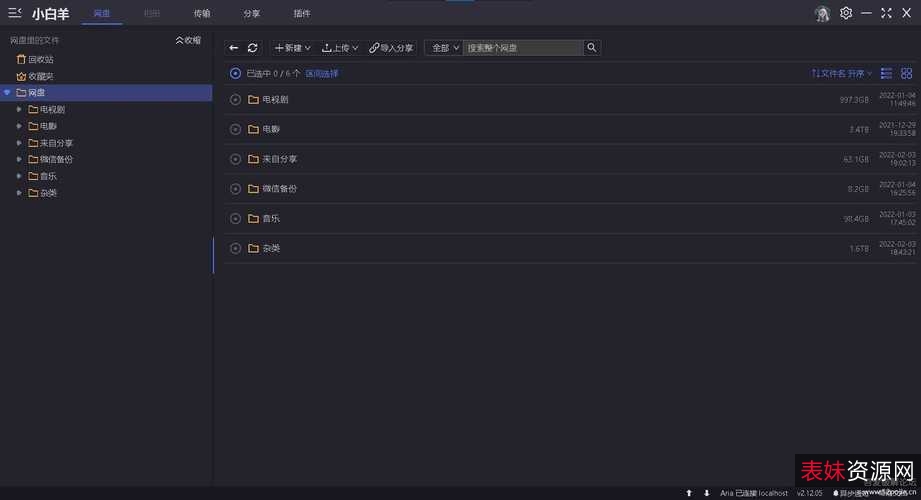Select the 微信备份 row checkbox
The image size is (921, 500).
click(236, 189)
